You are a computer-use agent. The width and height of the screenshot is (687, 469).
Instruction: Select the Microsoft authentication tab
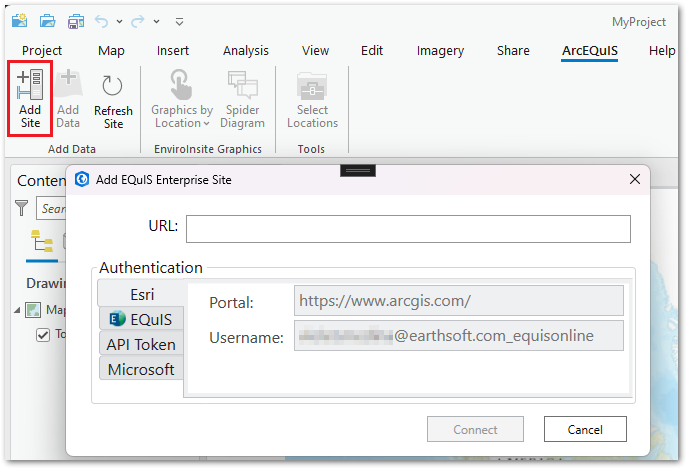click(141, 370)
